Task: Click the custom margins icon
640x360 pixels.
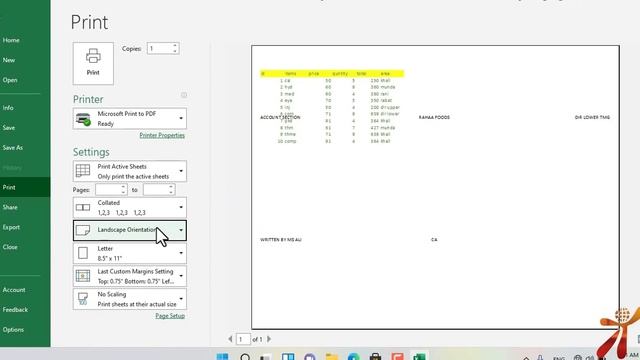Action: coord(83,276)
